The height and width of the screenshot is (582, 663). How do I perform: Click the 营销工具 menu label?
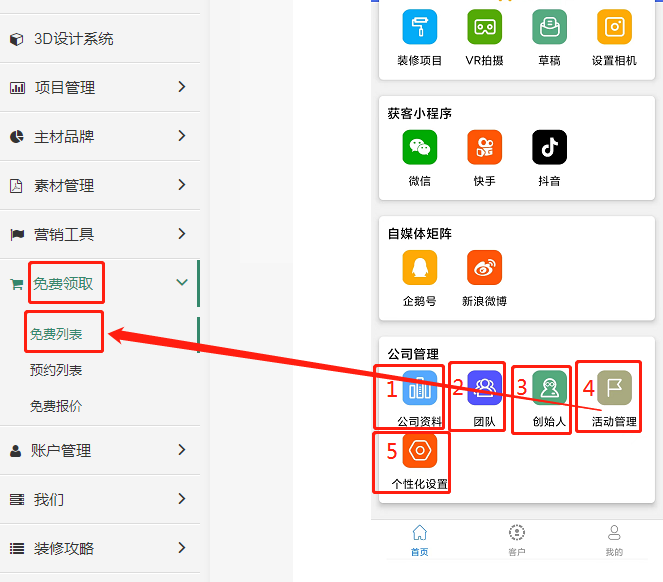pyautogui.click(x=64, y=234)
